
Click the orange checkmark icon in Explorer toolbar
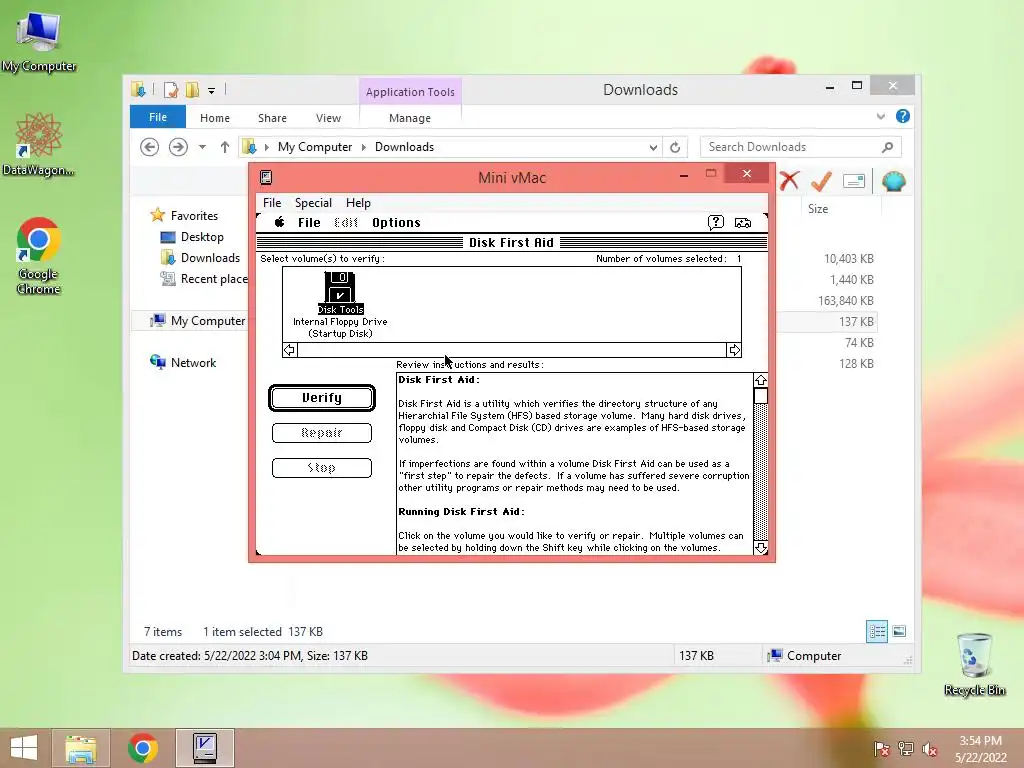click(x=821, y=181)
